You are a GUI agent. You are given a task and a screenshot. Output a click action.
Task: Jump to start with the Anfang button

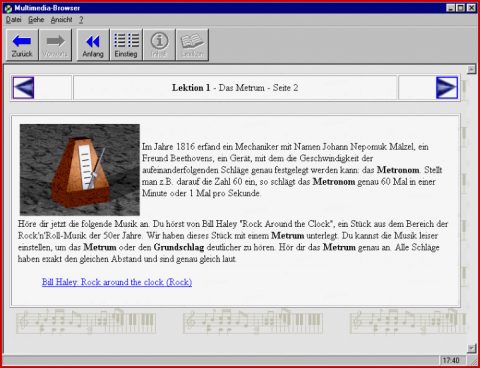click(93, 45)
